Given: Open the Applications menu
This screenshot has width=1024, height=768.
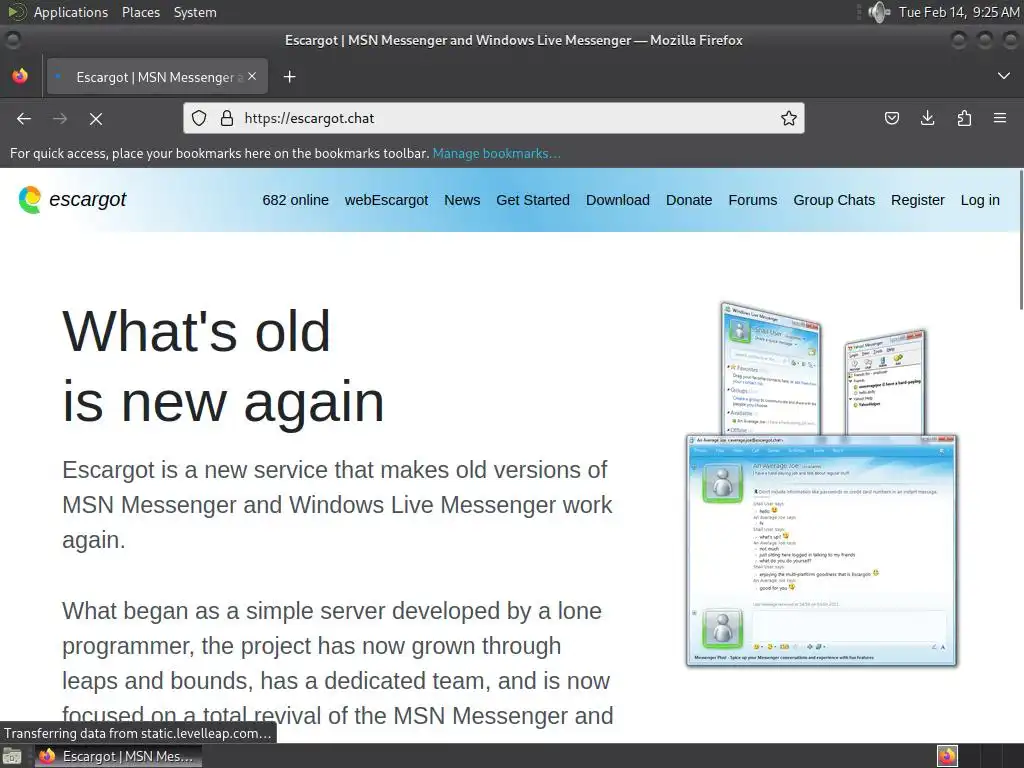Looking at the screenshot, I should [71, 12].
